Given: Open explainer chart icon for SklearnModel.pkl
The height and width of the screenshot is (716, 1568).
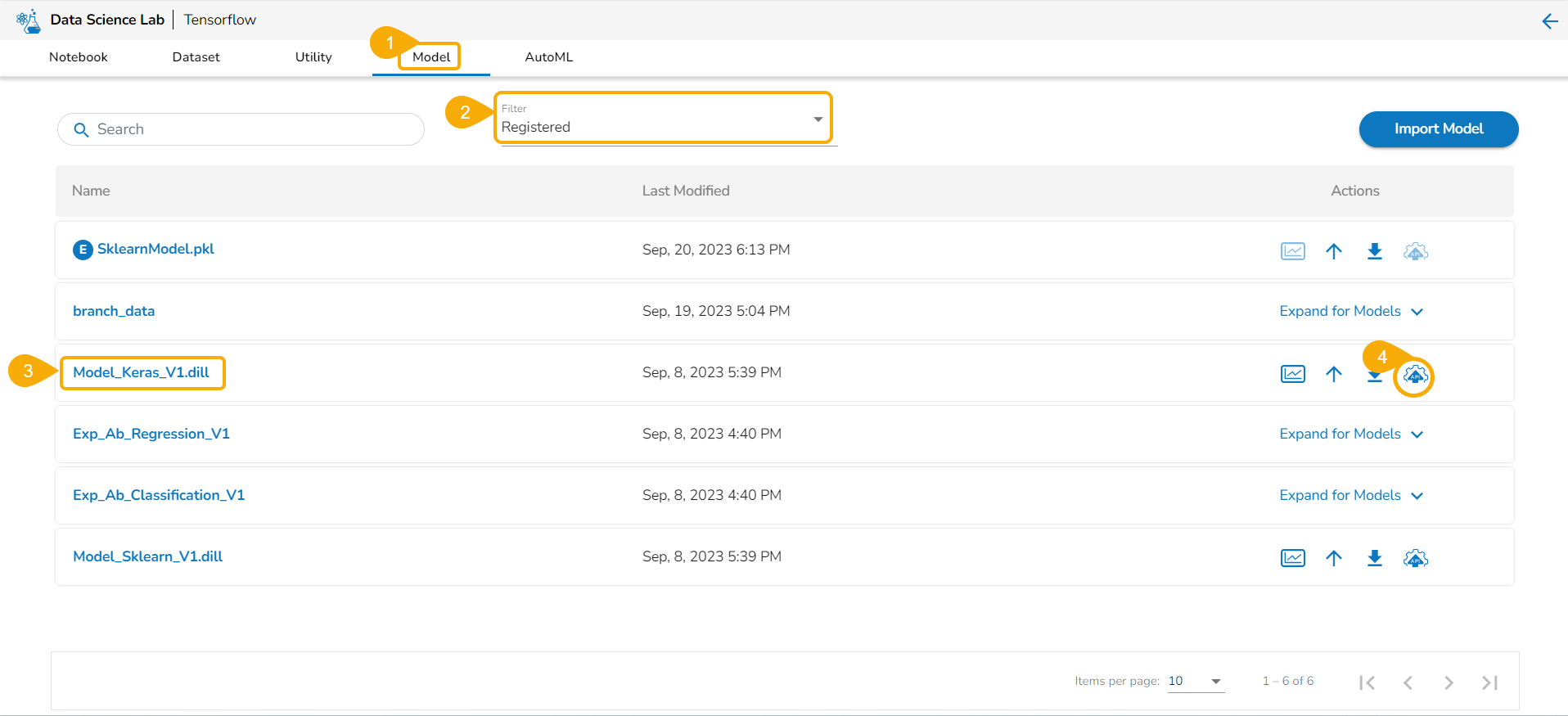Looking at the screenshot, I should click(x=1292, y=251).
